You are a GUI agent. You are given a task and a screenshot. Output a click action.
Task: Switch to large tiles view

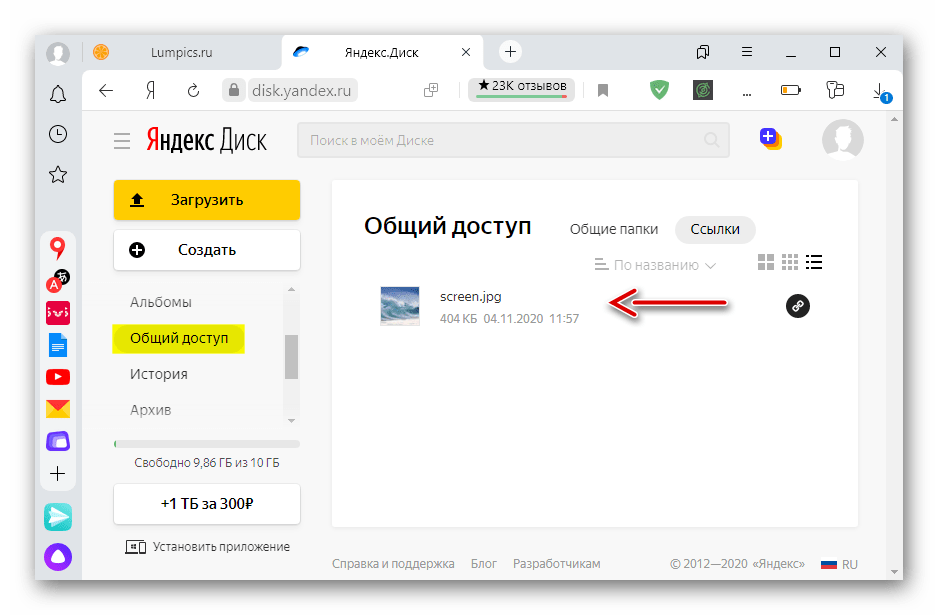[x=766, y=262]
